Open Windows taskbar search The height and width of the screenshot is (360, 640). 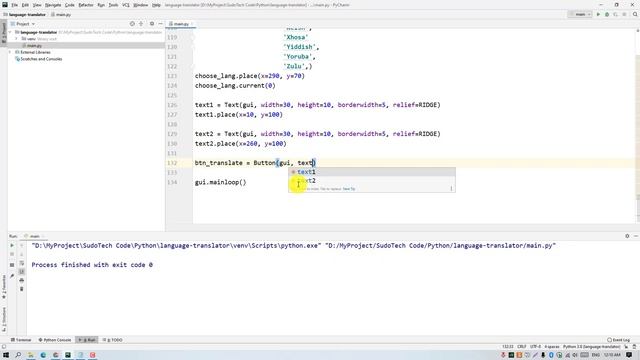[x=18, y=355]
